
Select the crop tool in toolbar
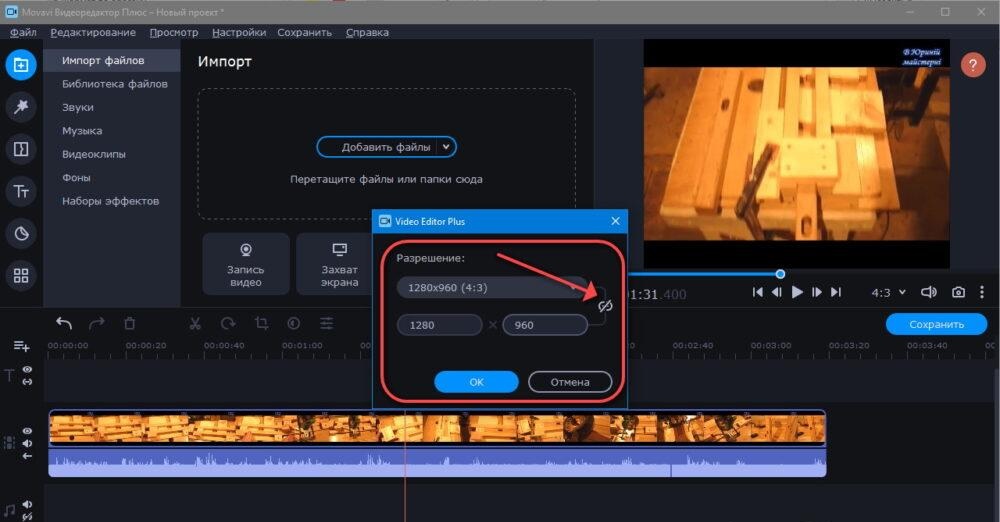[261, 323]
